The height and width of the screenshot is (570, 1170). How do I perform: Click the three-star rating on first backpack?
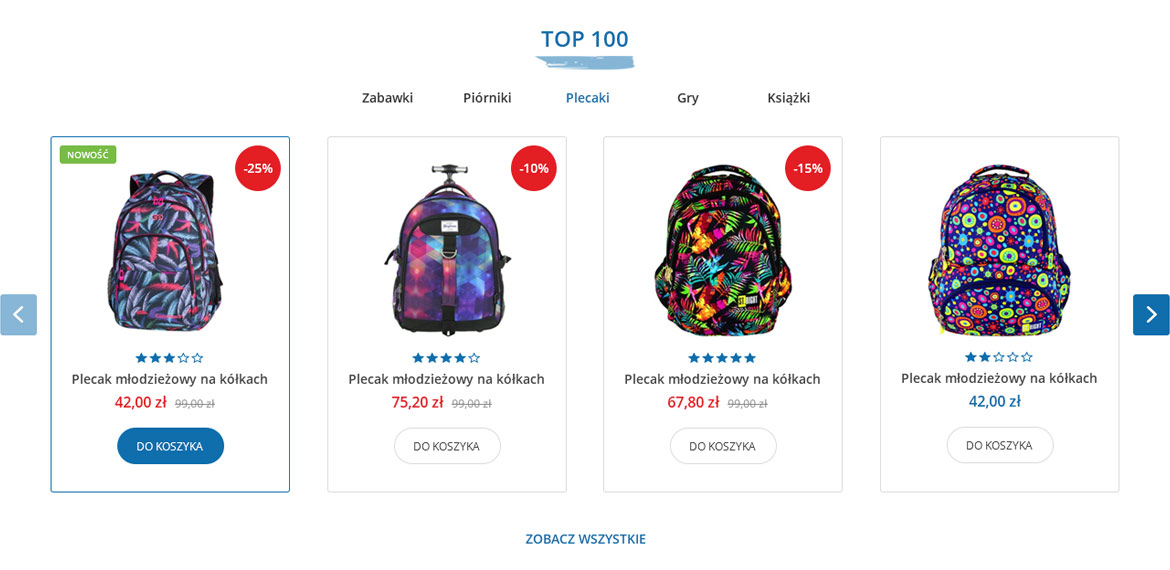tap(169, 358)
